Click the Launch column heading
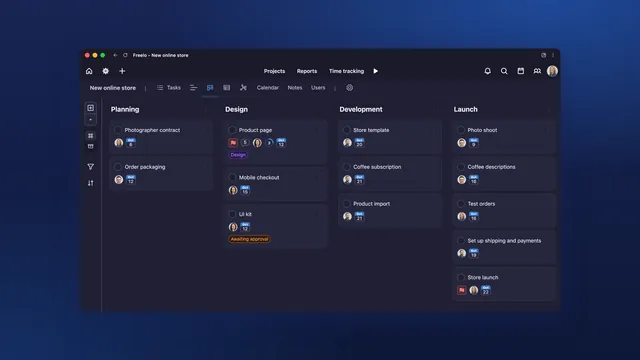Viewport: 640px width, 360px height. coord(465,109)
